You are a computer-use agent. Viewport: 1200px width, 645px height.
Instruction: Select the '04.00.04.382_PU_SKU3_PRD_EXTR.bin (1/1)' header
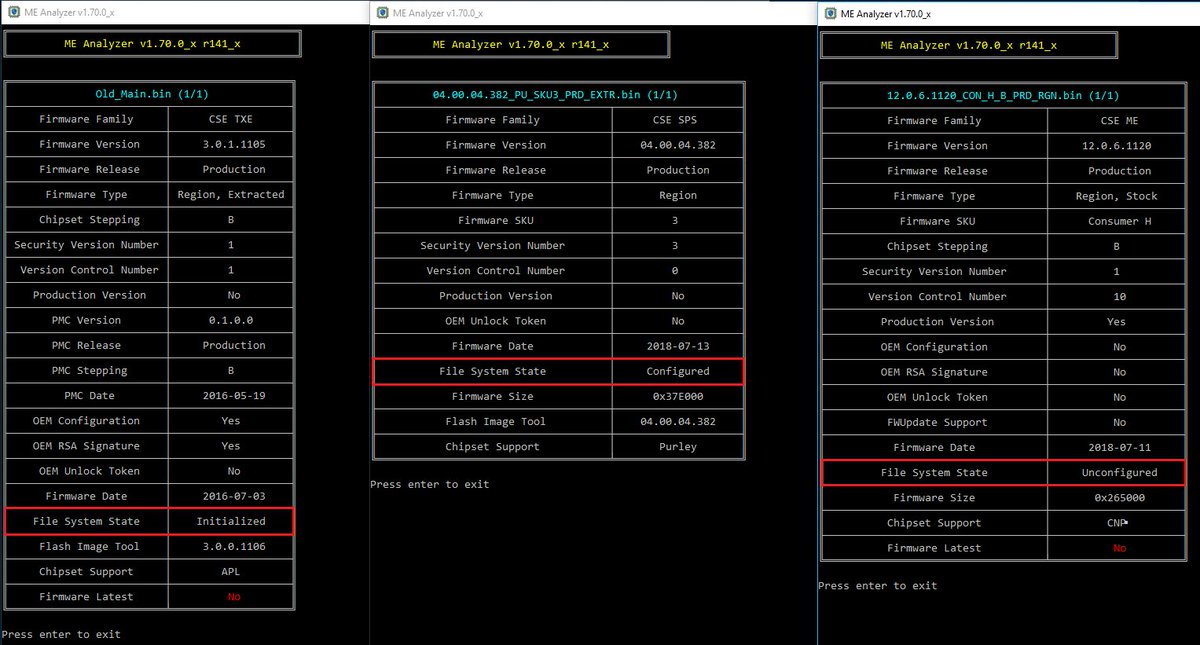click(555, 95)
